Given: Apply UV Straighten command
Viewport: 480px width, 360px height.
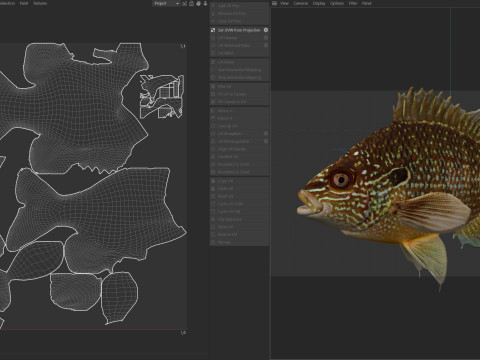Looking at the screenshot, I should tap(229, 134).
